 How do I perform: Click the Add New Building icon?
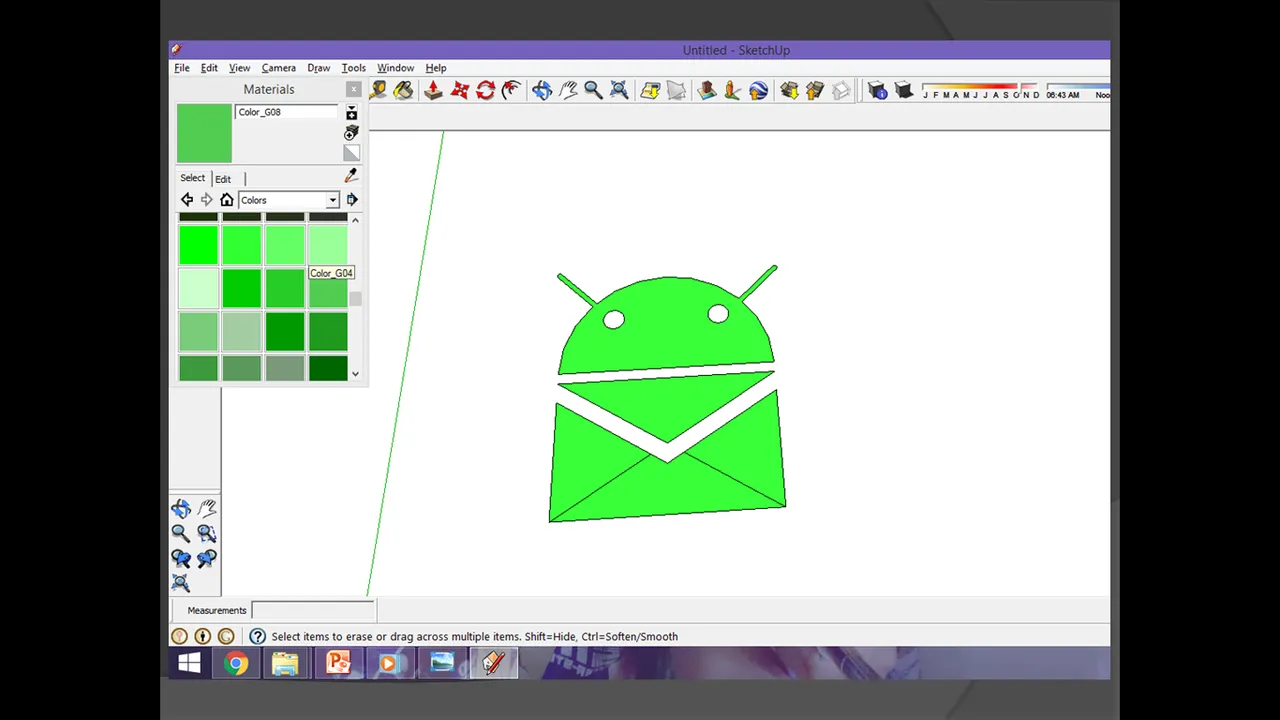click(x=707, y=91)
